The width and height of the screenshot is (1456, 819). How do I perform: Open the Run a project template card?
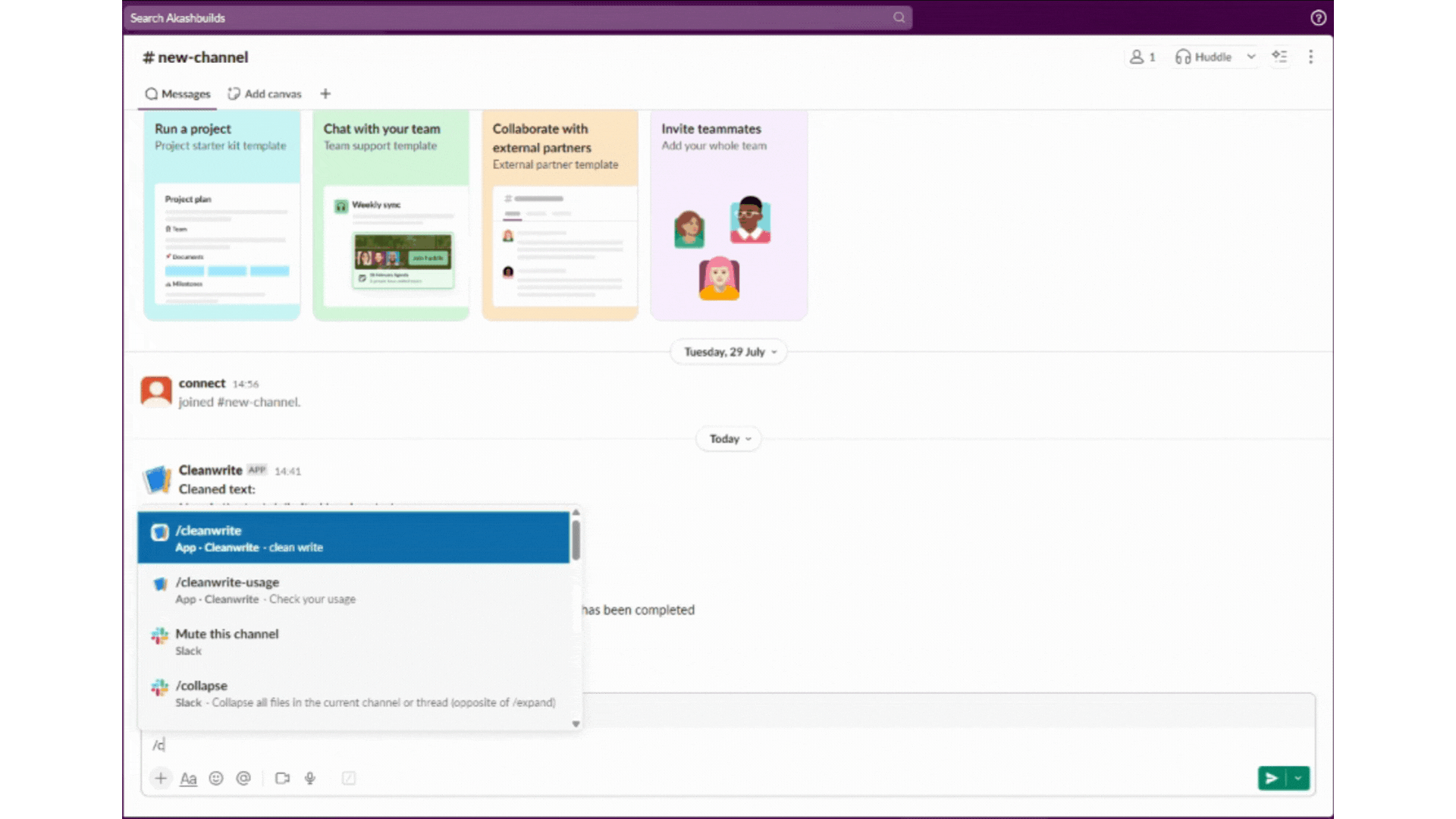click(x=222, y=215)
